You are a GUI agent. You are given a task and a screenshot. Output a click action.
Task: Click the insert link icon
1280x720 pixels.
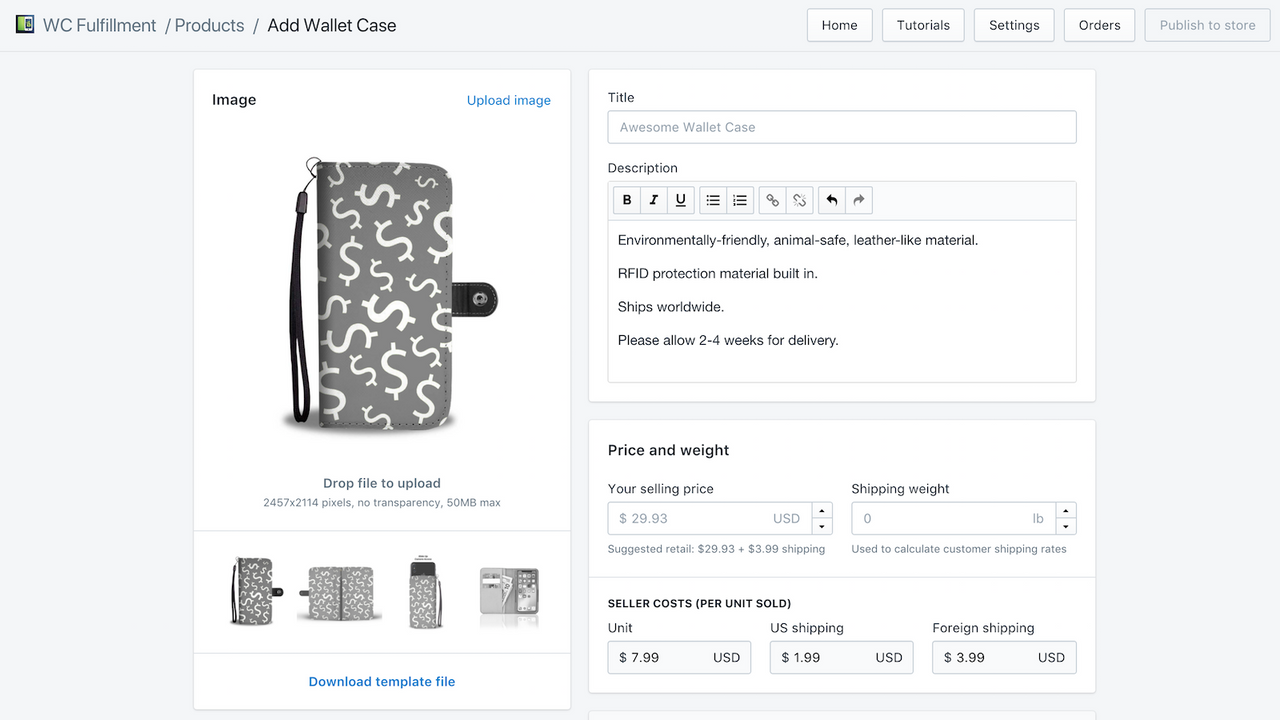tap(772, 200)
